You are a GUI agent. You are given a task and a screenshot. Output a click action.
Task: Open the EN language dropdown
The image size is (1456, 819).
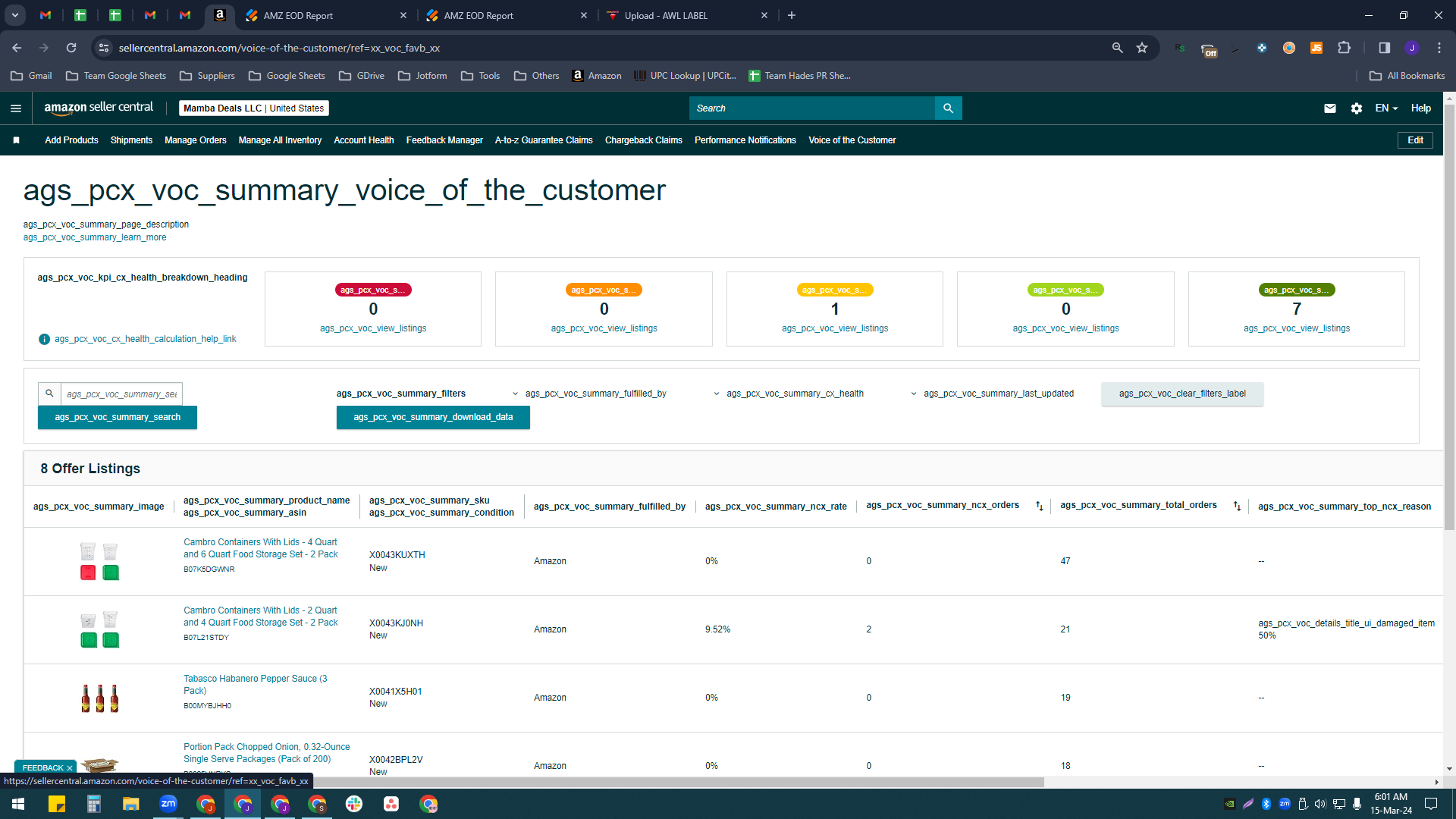[x=1386, y=108]
